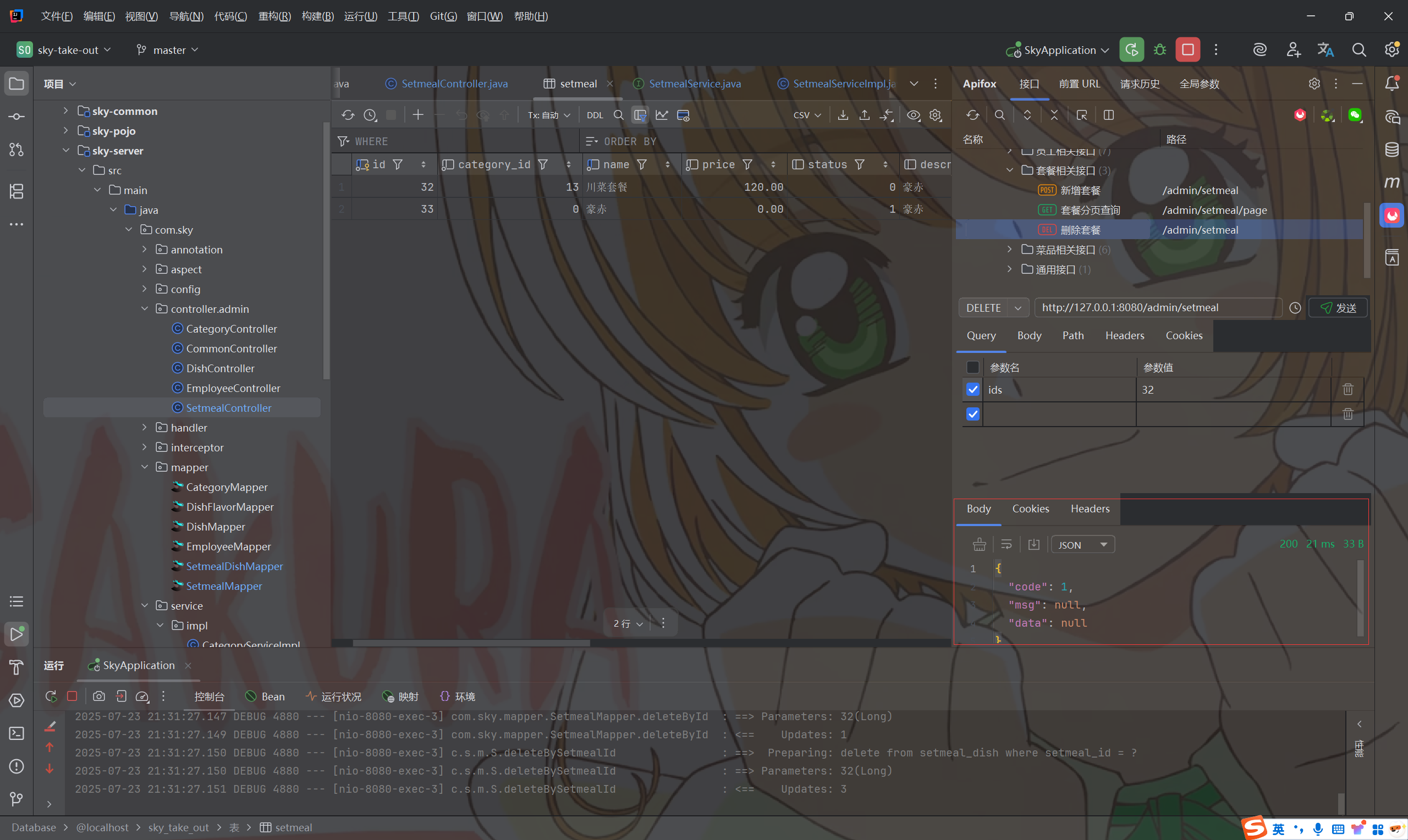Toggle the empty parameter row checkbox
Screen dimensions: 1408x840
coord(972,415)
